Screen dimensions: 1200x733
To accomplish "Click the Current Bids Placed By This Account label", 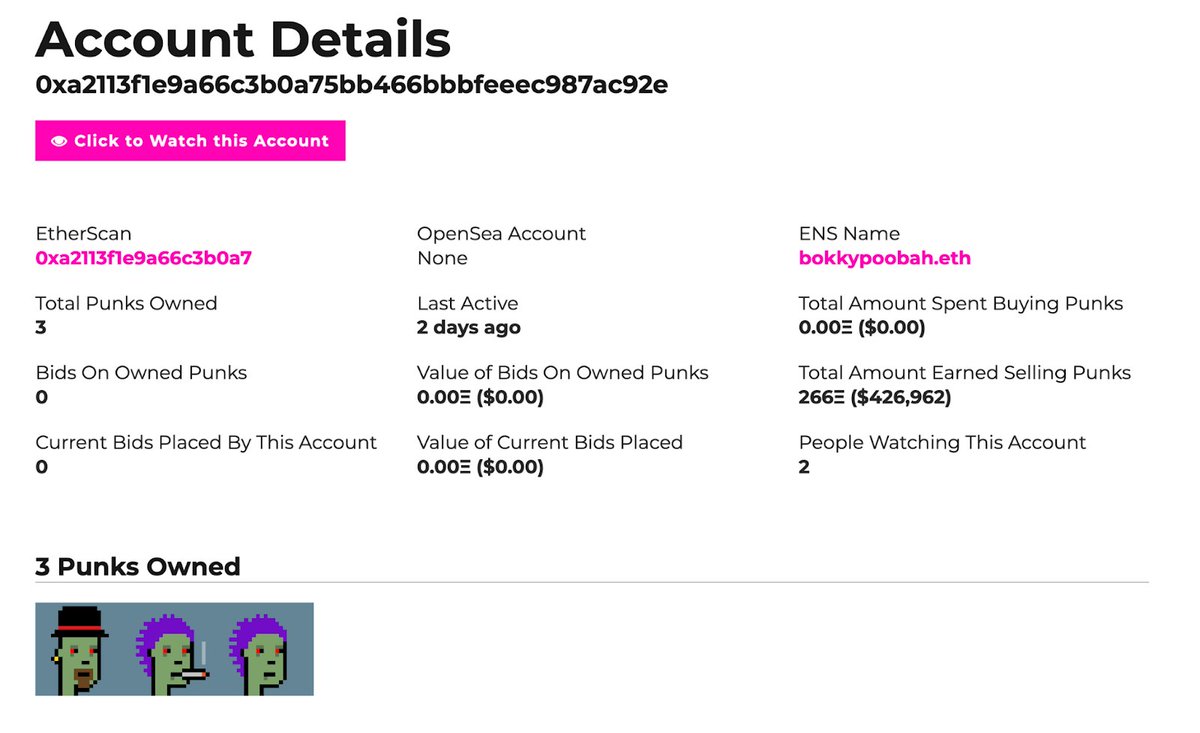I will 206,442.
